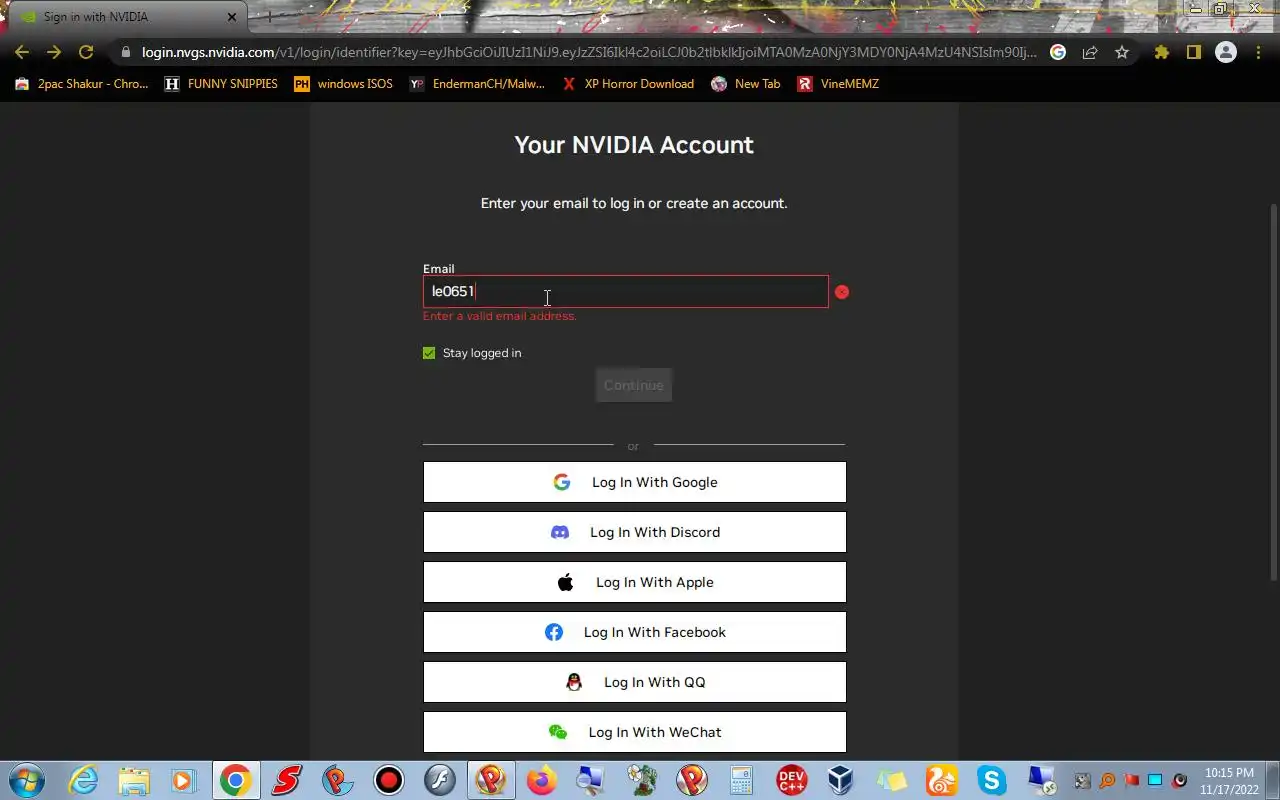Launch Dev-C++ from the taskbar
This screenshot has width=1280, height=800.
(x=791, y=780)
